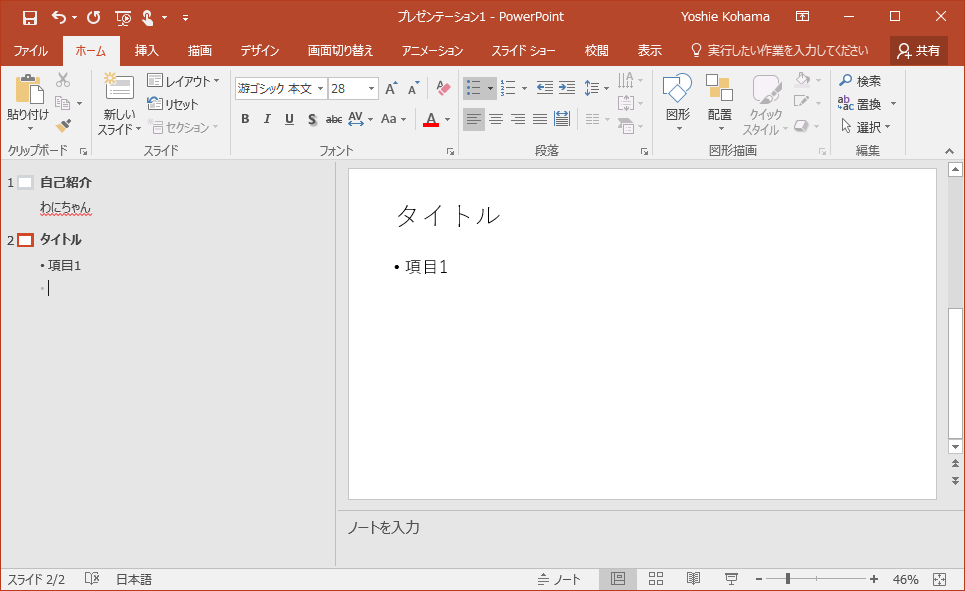Click the Share button
The image size is (965, 591).
[x=919, y=51]
